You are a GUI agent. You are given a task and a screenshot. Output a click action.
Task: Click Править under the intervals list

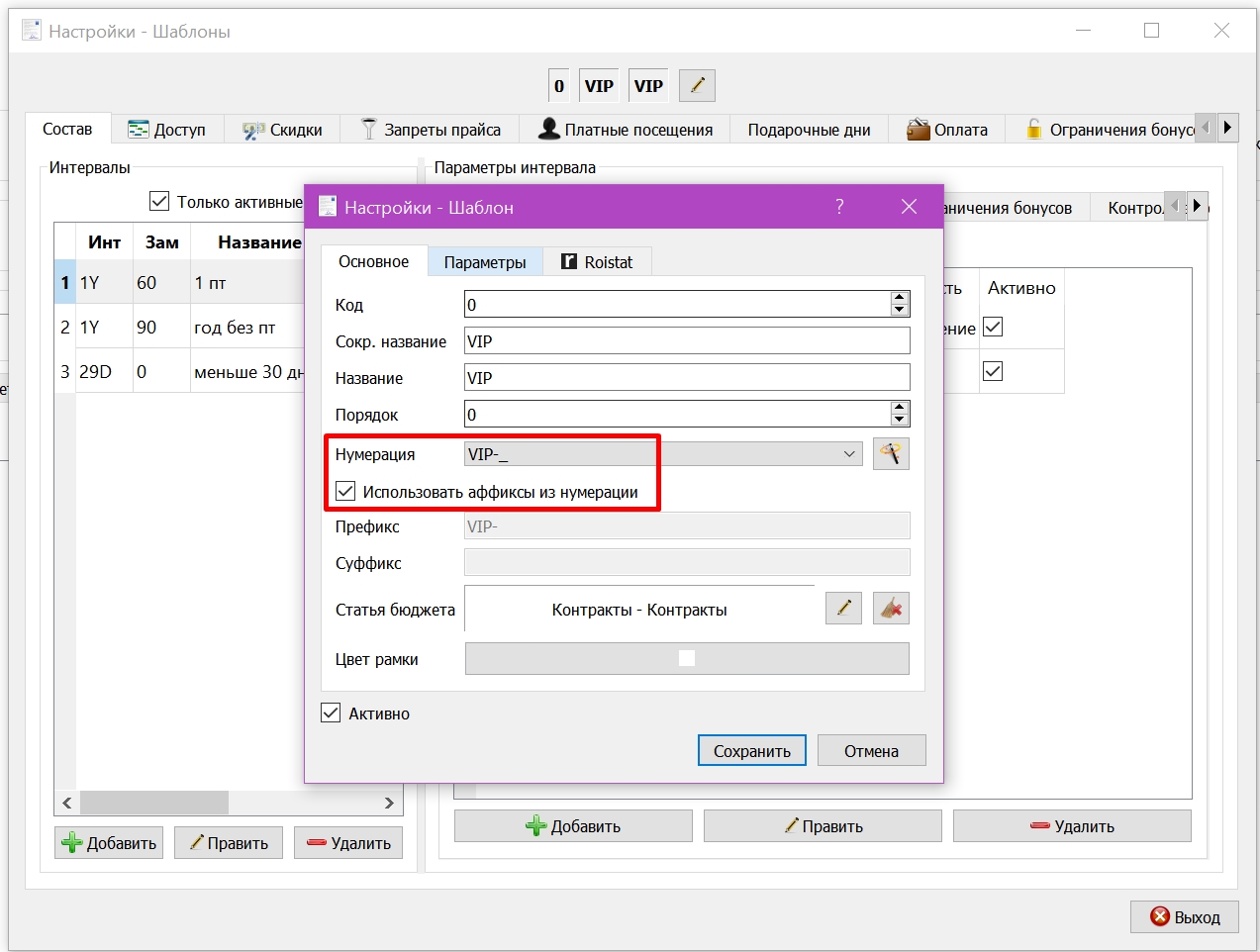[x=229, y=843]
